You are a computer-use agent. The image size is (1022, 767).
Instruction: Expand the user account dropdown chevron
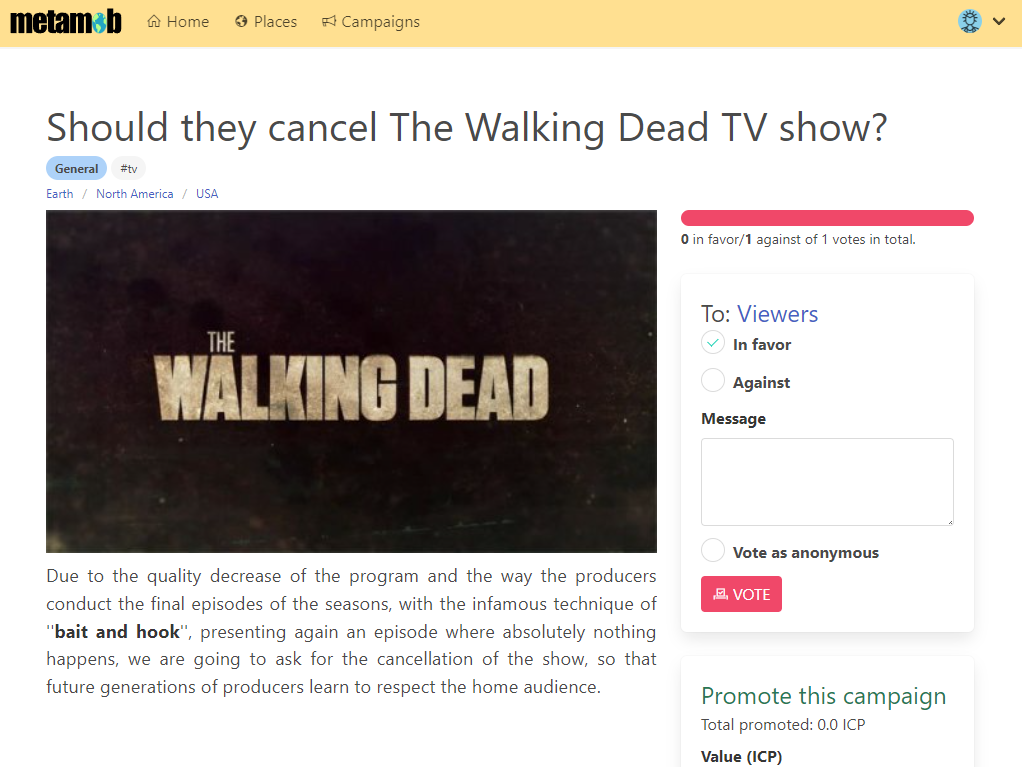pos(999,22)
